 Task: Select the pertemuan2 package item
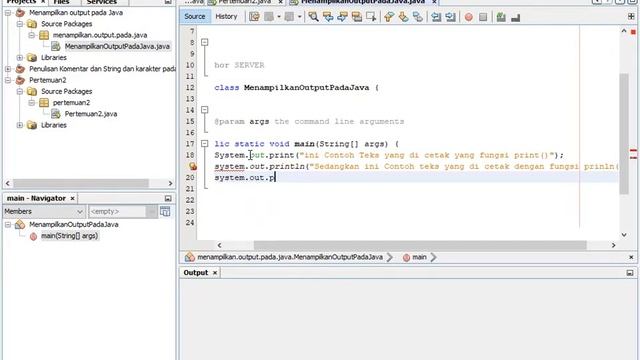tap(71, 102)
